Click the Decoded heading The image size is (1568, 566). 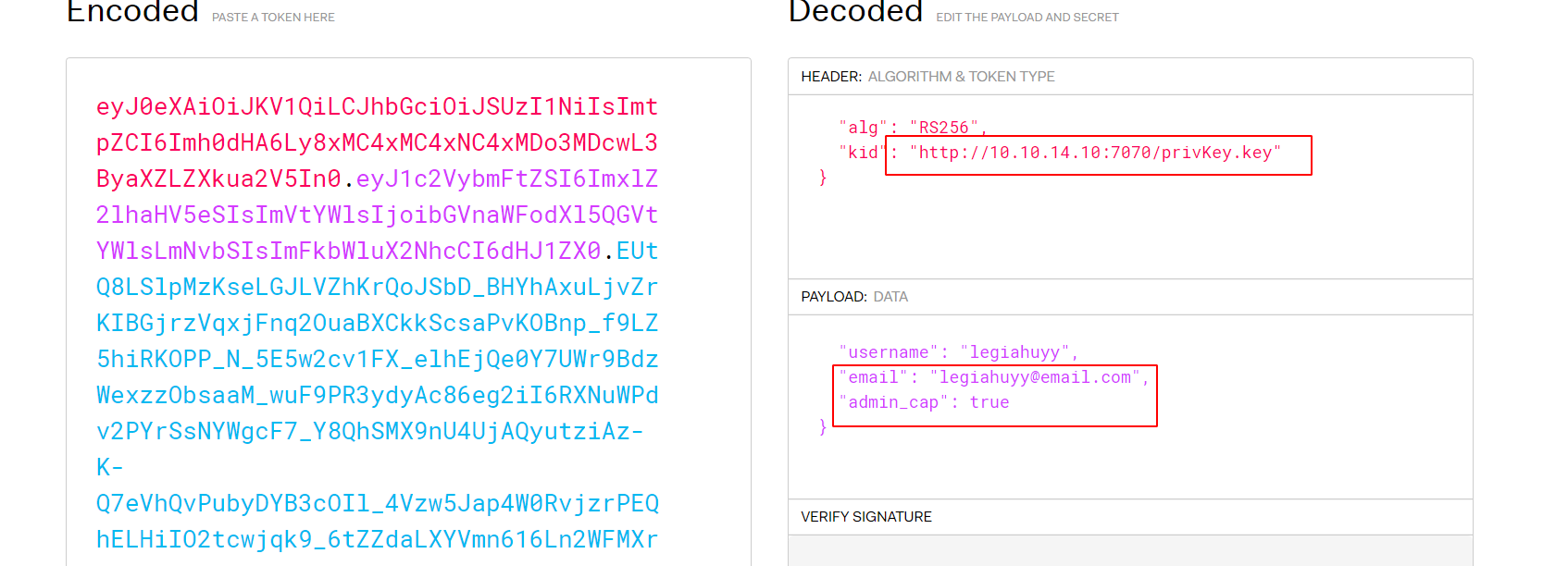coord(855,12)
